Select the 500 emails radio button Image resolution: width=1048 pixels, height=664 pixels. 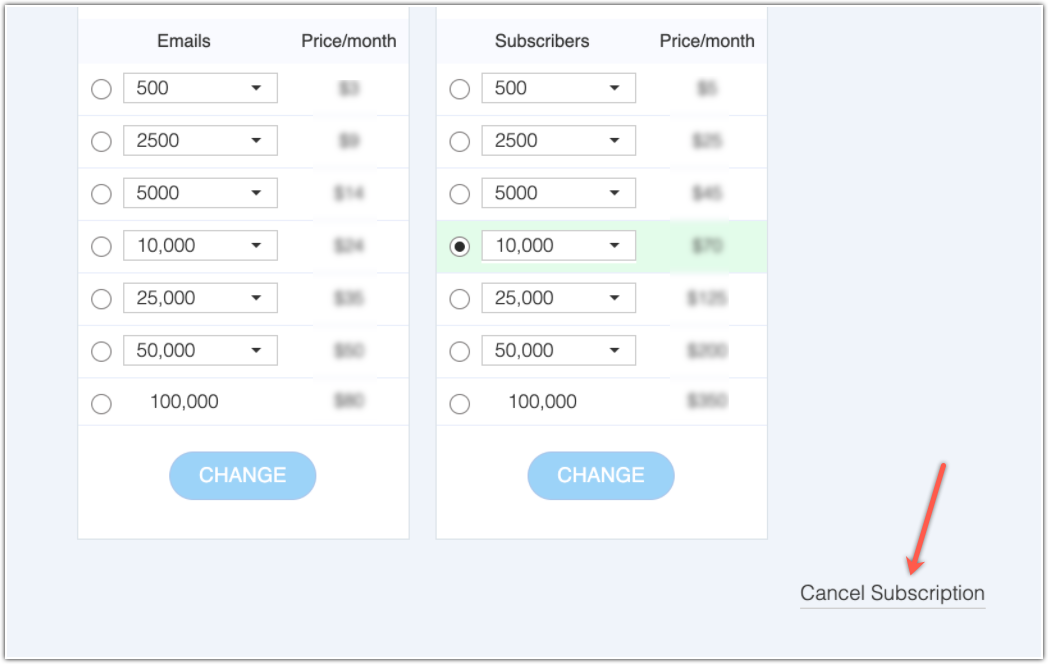click(101, 88)
